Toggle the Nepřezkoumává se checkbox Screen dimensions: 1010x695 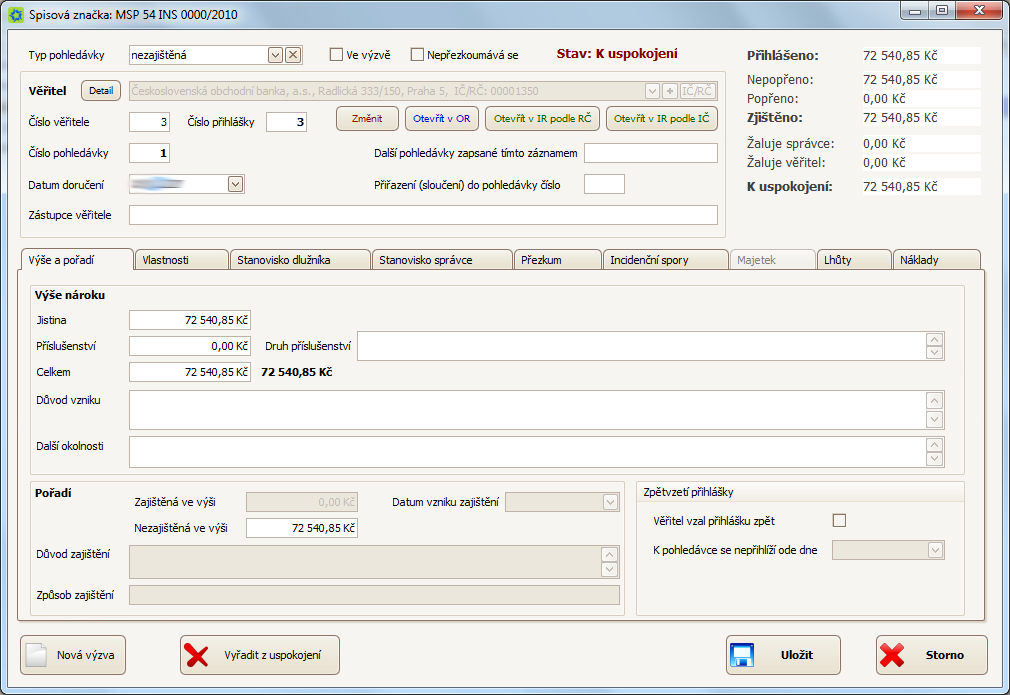point(418,55)
